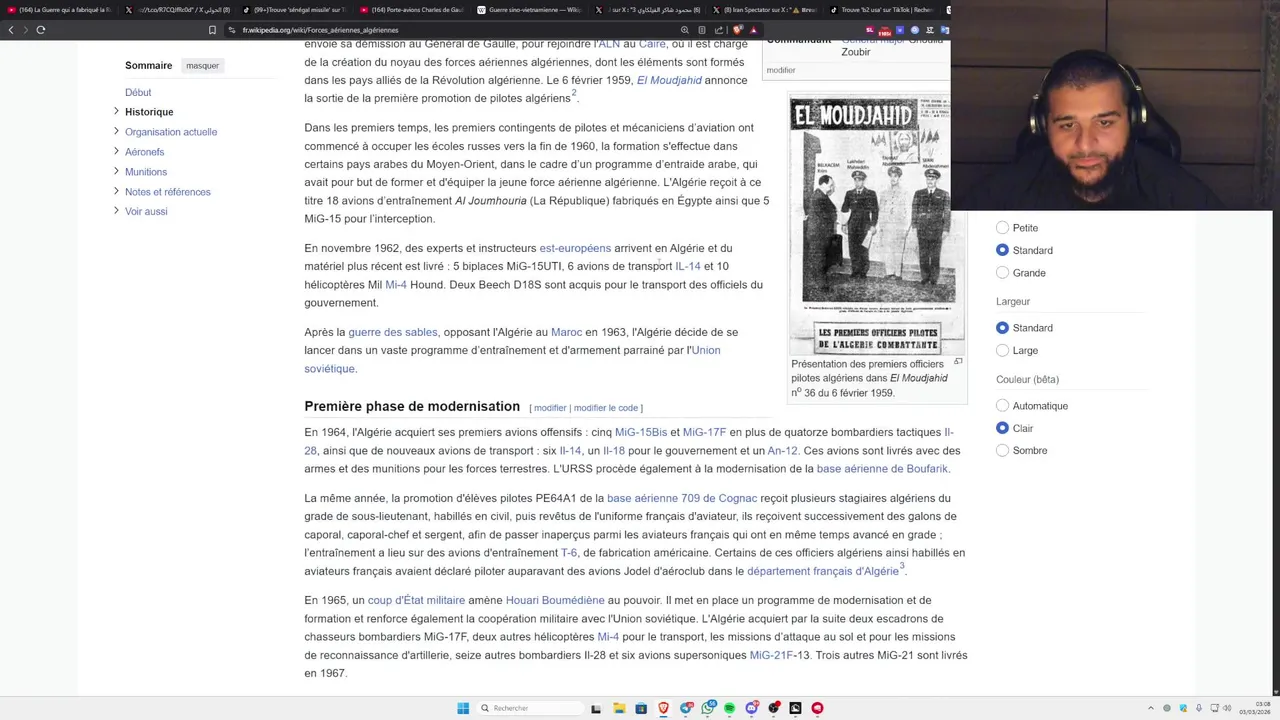The width and height of the screenshot is (1280, 720).
Task: Select Standard text size option
Action: pyautogui.click(x=1002, y=250)
